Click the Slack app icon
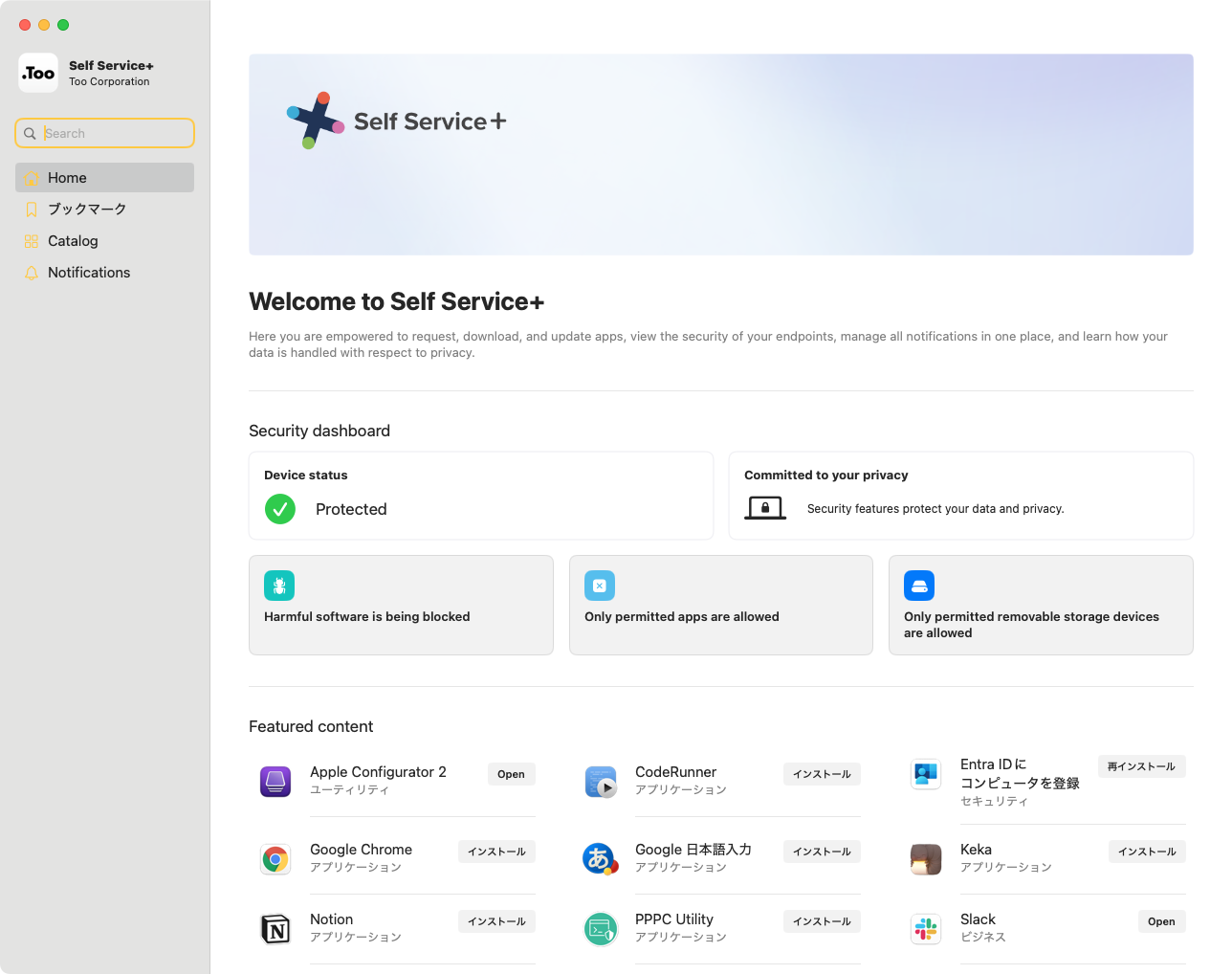 pos(926,929)
